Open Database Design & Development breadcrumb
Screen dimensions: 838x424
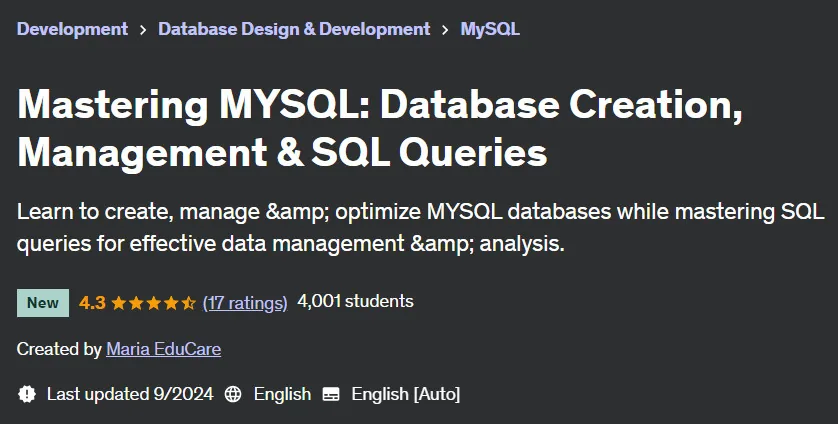click(x=294, y=29)
